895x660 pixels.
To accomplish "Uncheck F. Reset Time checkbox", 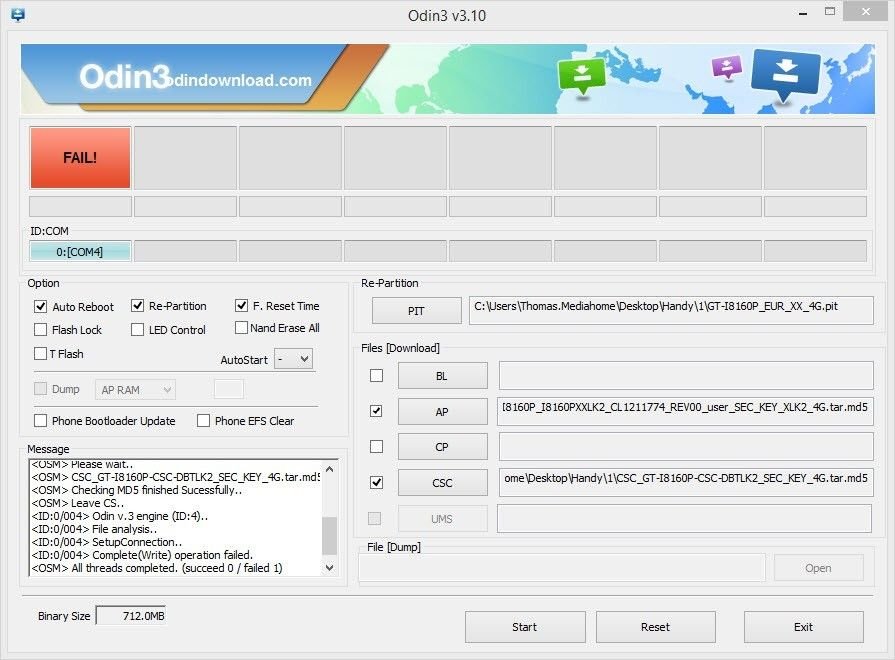I will coord(241,306).
